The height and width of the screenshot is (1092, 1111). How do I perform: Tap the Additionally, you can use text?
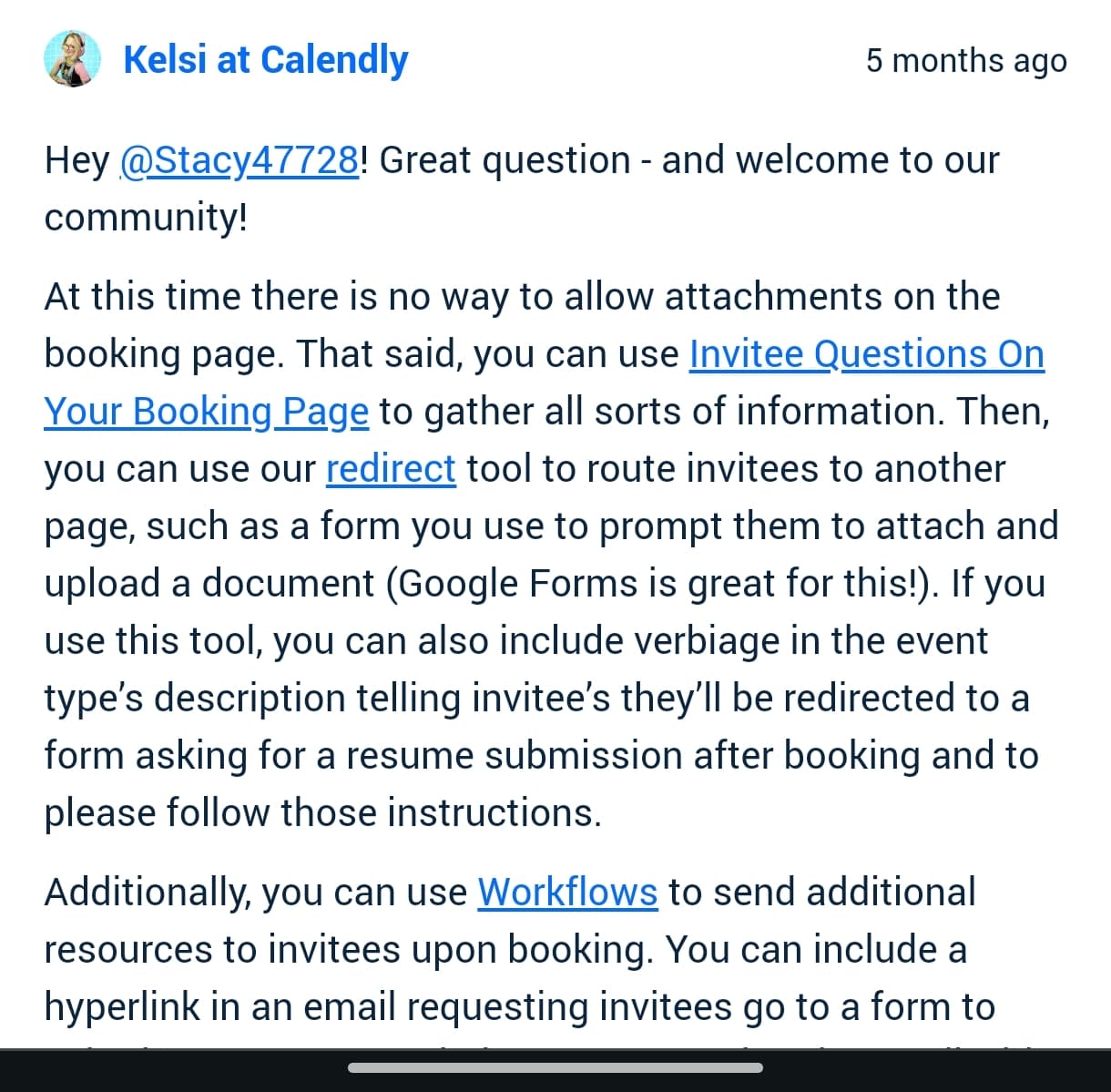(x=255, y=892)
